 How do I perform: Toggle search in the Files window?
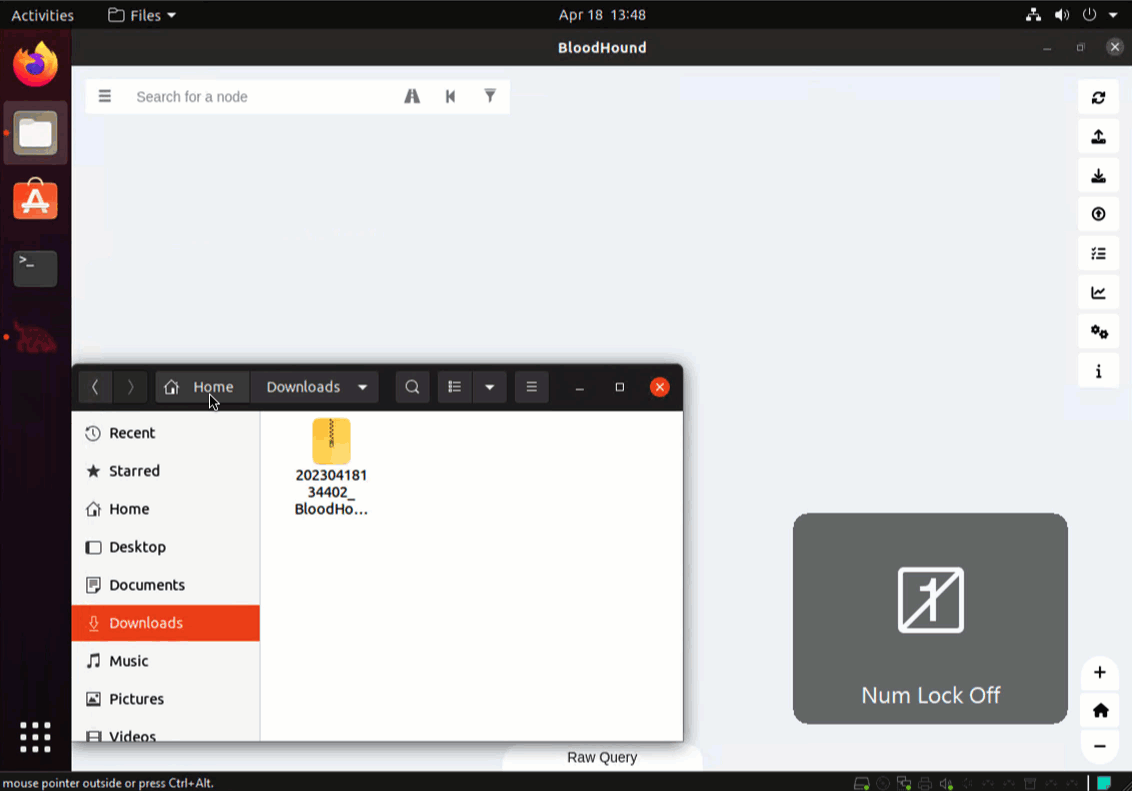(x=412, y=387)
